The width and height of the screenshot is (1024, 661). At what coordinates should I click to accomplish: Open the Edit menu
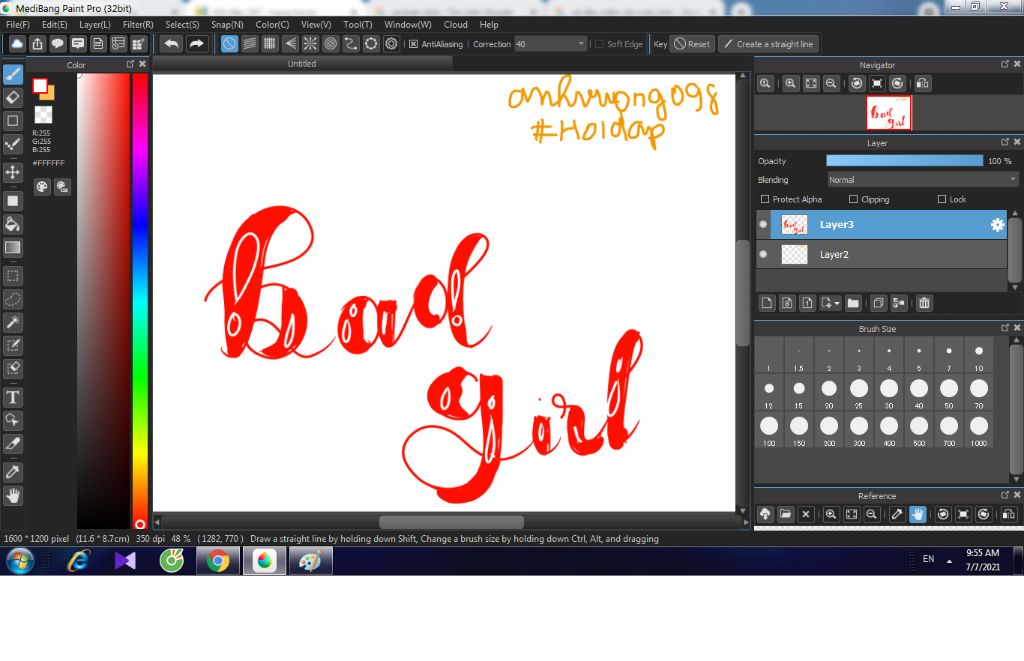[x=54, y=25]
